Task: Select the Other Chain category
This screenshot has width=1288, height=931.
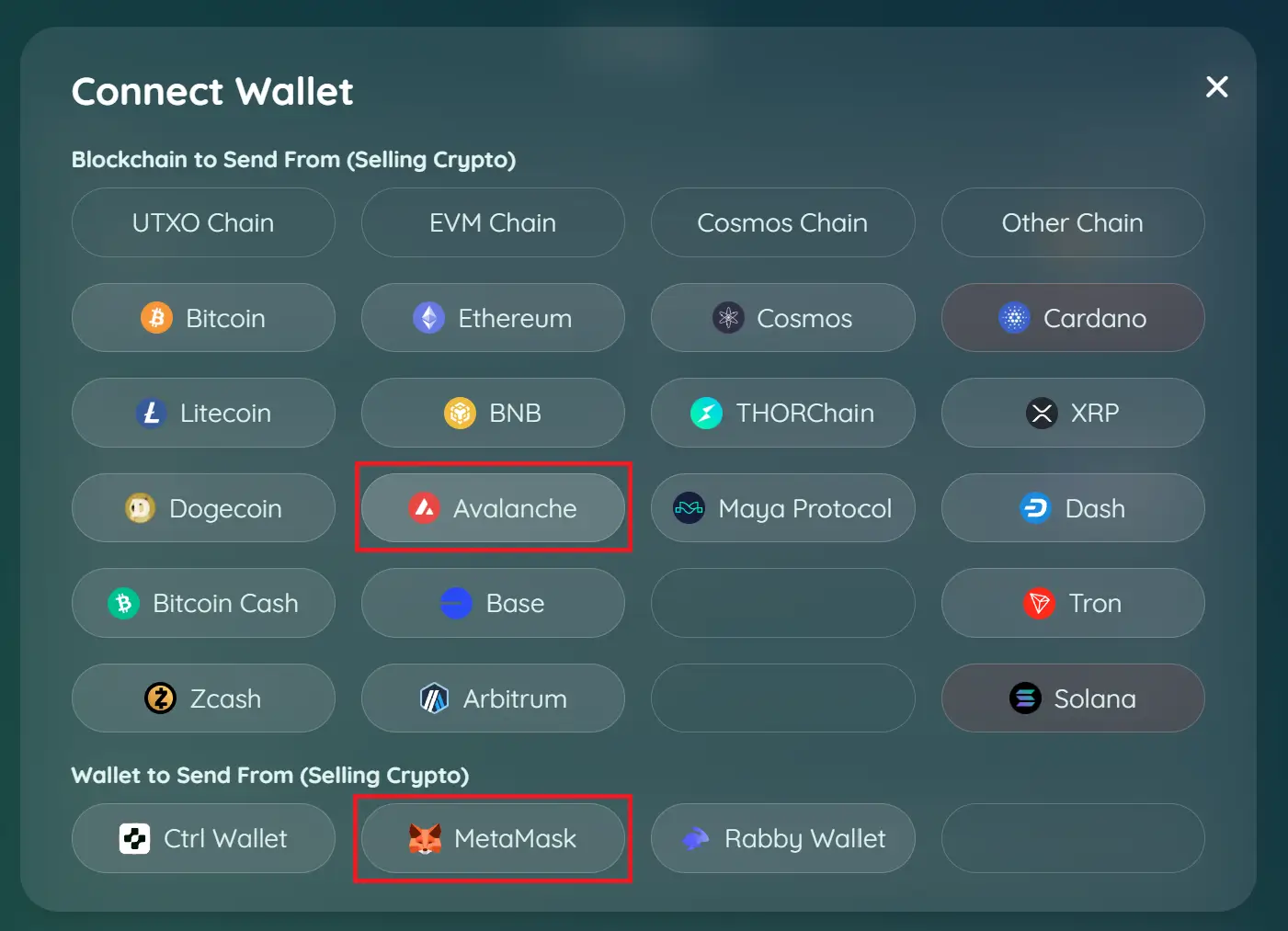Action: (x=1072, y=222)
